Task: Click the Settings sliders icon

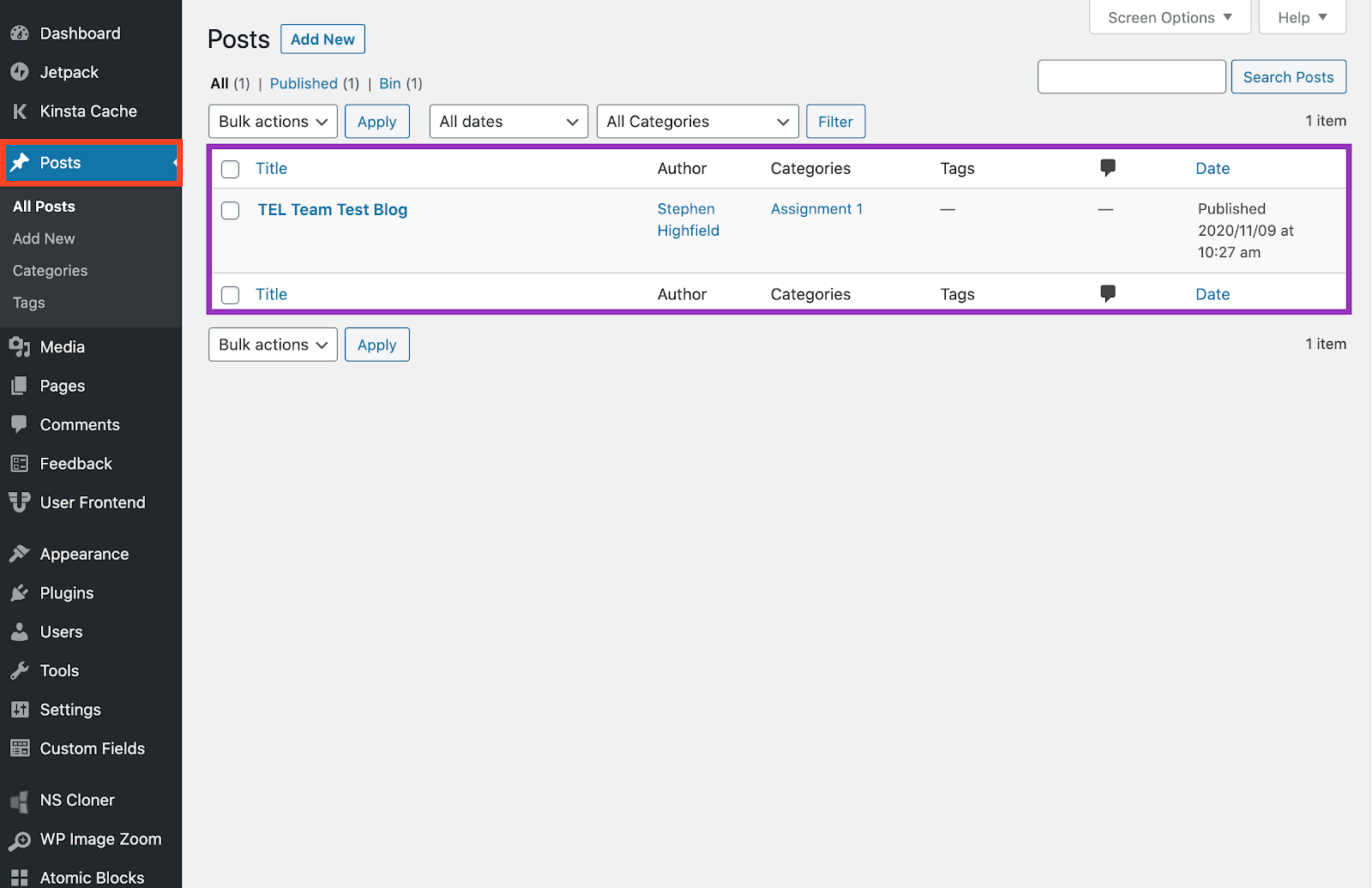Action: click(x=20, y=710)
